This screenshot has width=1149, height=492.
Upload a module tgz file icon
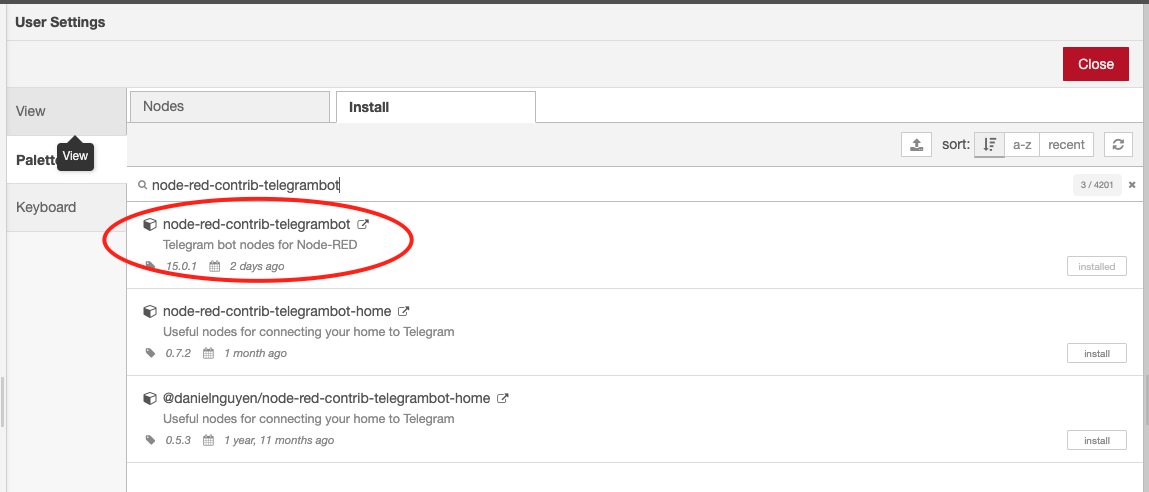[916, 144]
